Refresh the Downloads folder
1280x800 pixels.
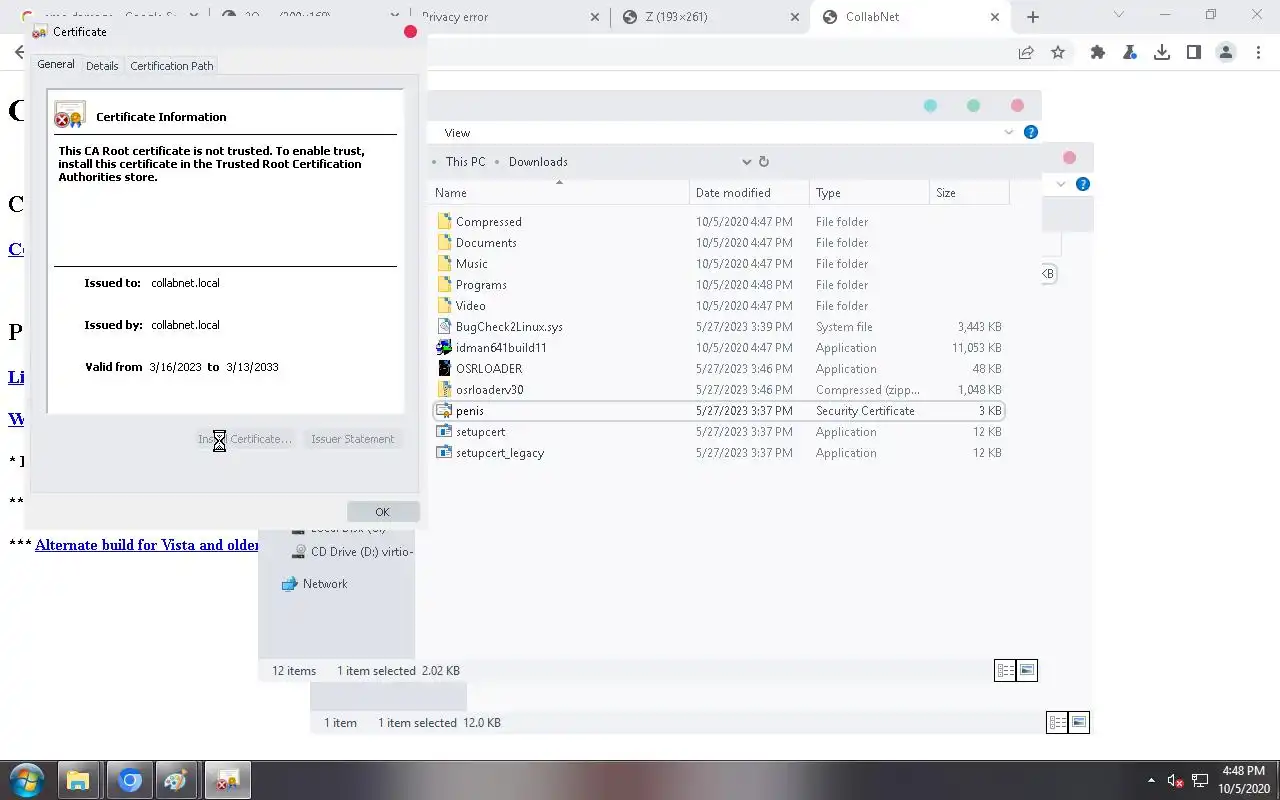point(764,162)
